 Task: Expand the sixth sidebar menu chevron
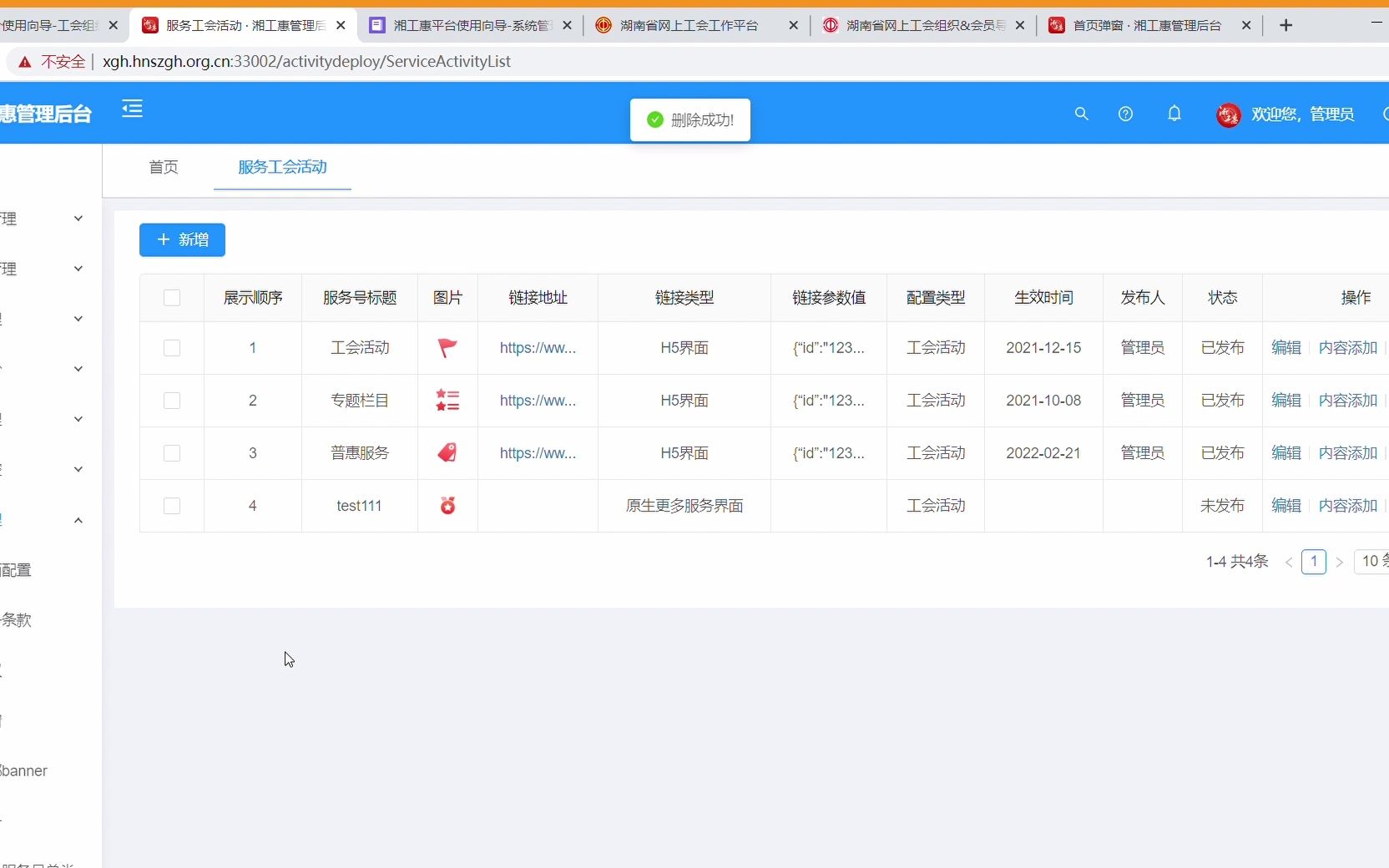click(78, 469)
